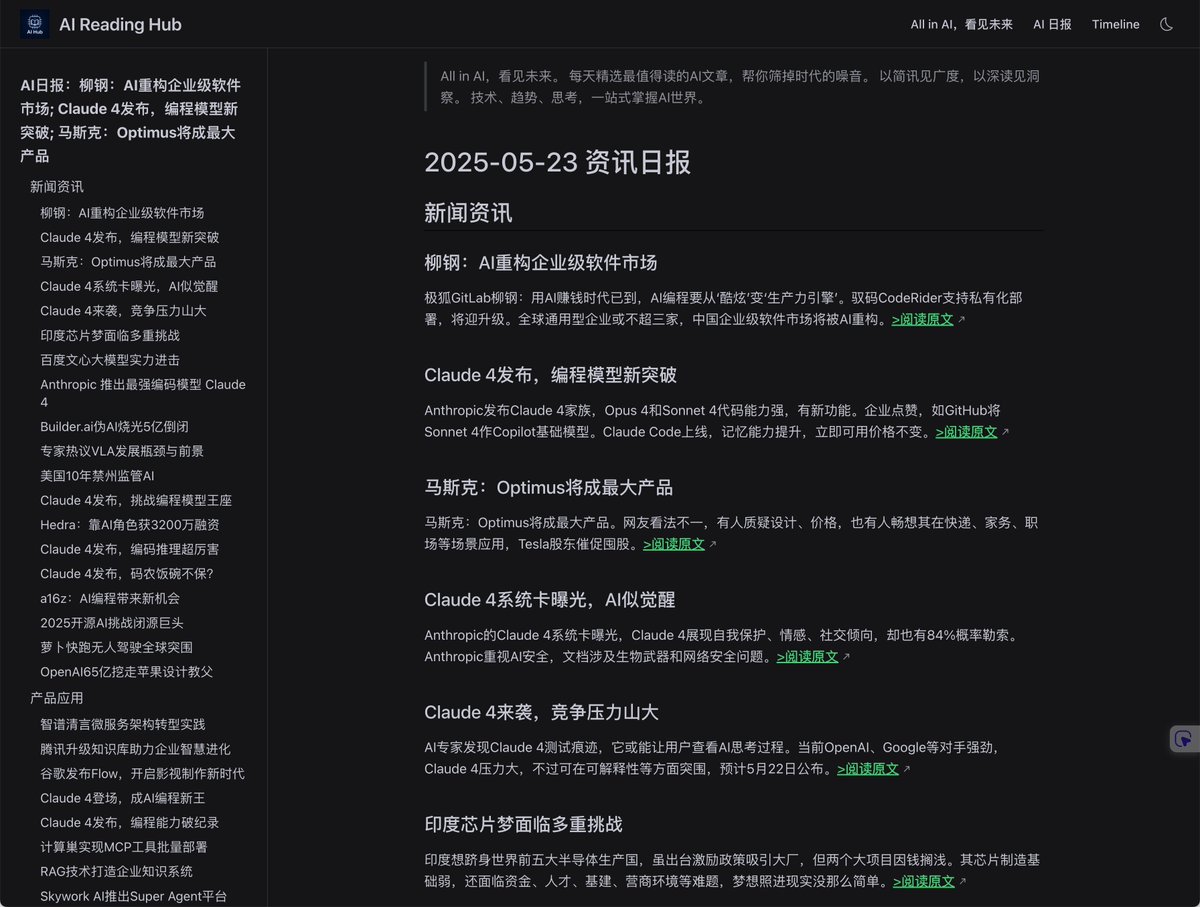Open 阅读原文 link in Claude 4来袭 section
Screen dimensions: 1200x907
pyautogui.click(x=868, y=769)
